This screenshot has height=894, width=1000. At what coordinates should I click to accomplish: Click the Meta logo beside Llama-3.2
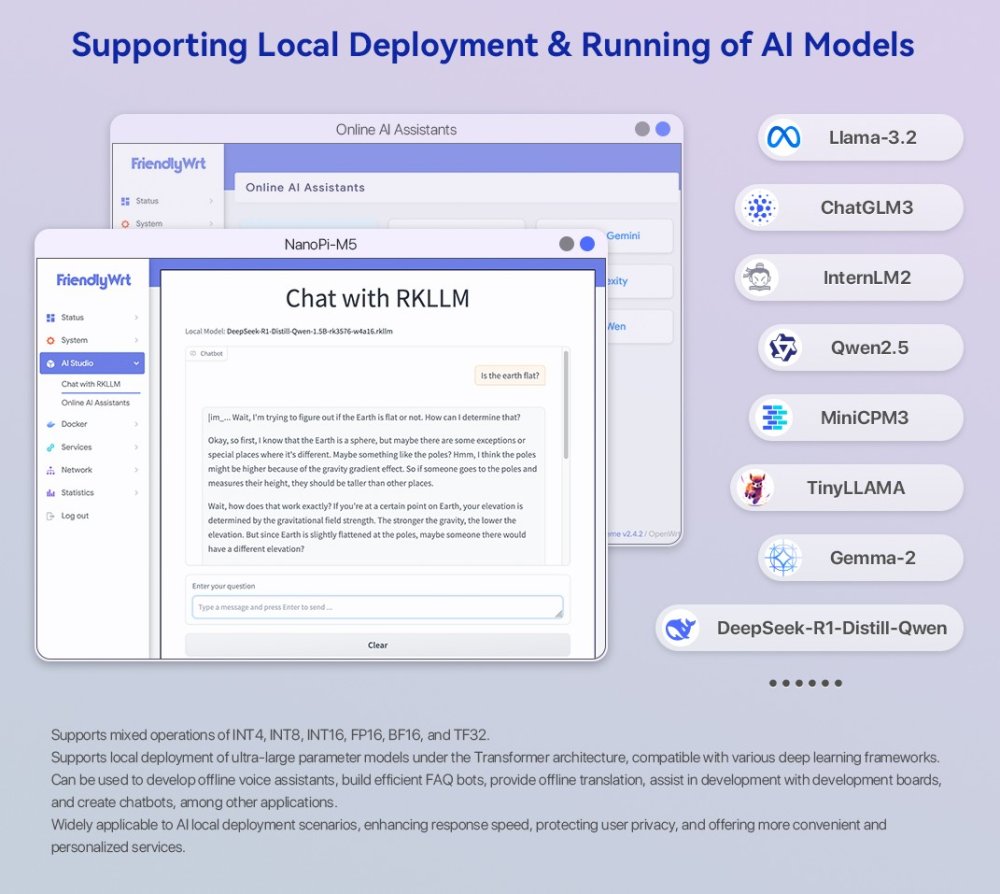(x=783, y=137)
